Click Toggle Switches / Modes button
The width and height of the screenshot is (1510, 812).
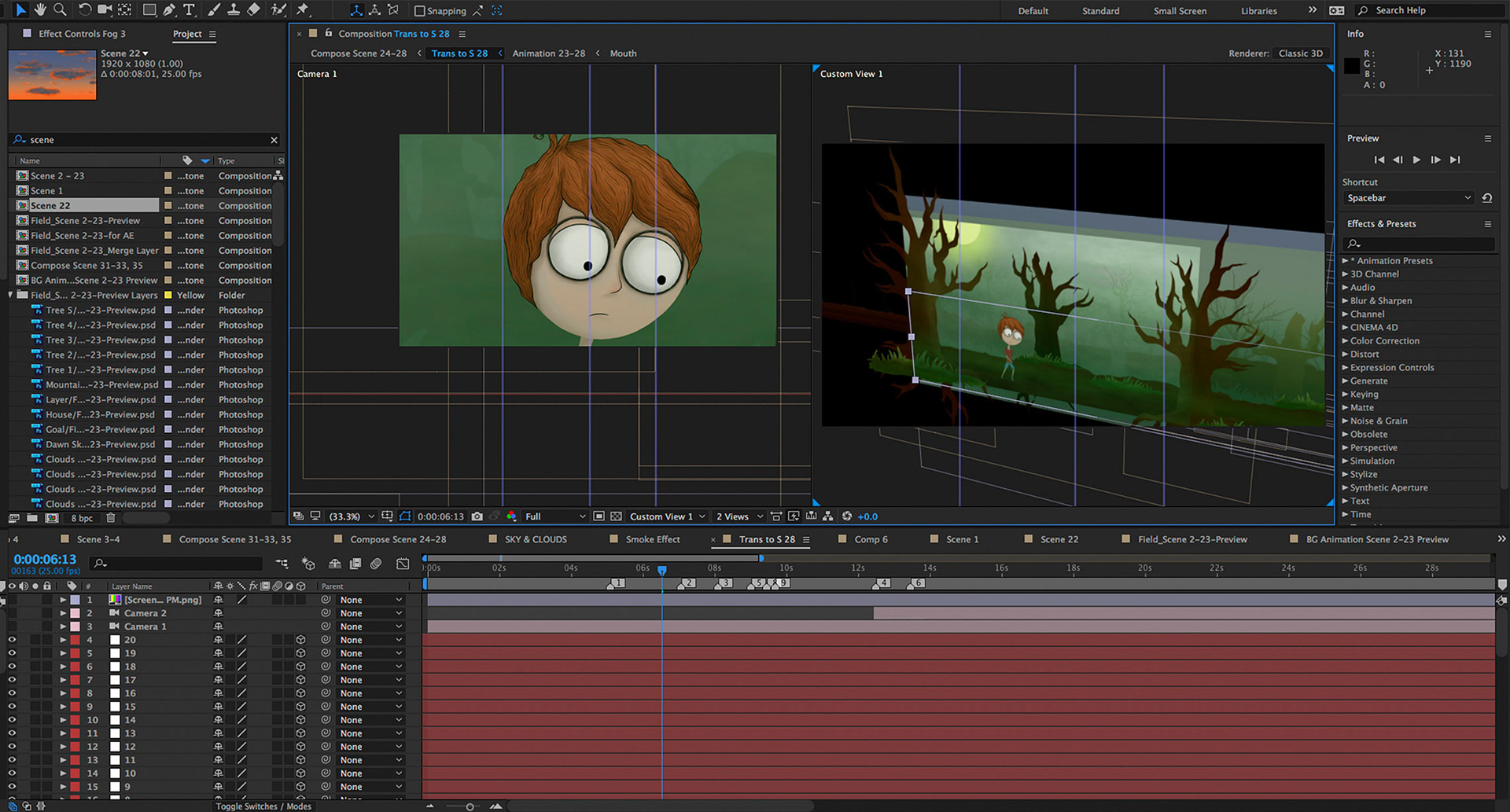(263, 806)
